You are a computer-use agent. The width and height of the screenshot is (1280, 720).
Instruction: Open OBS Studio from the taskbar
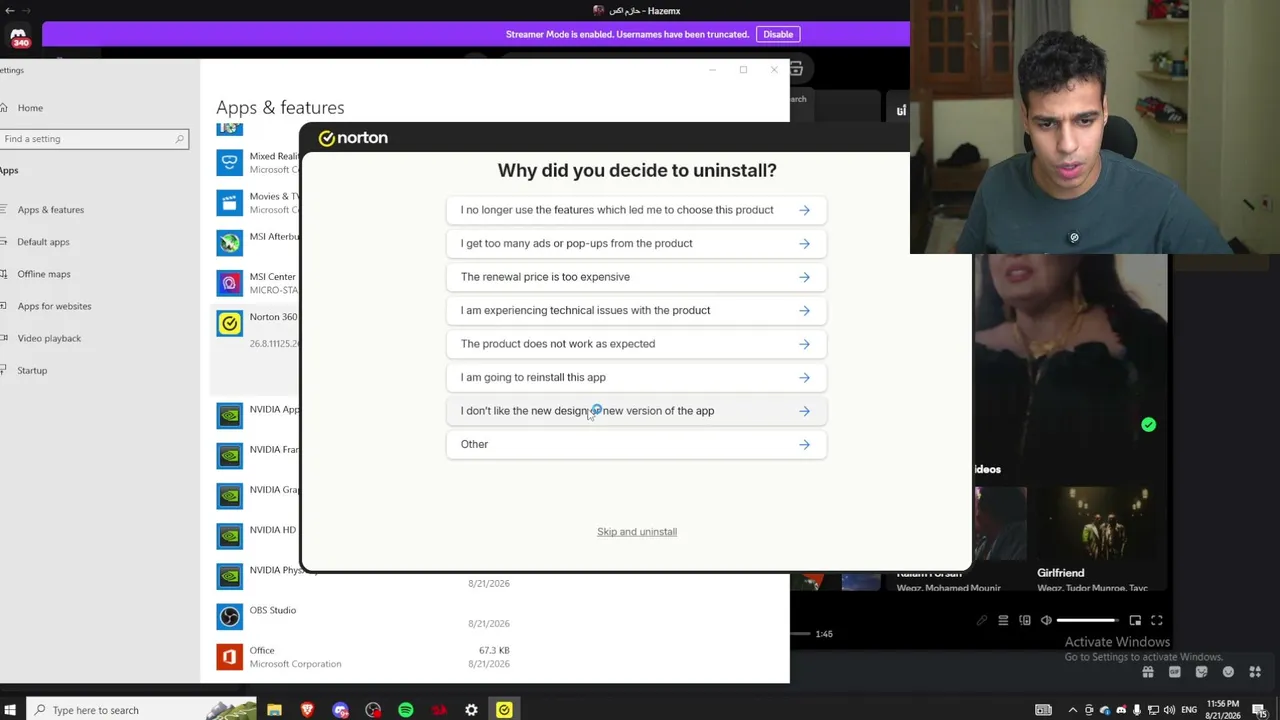373,710
